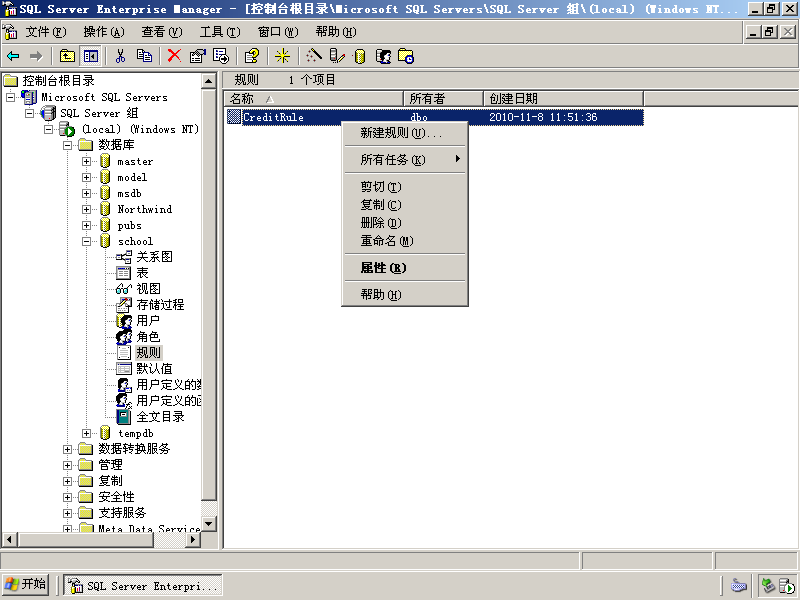Click the yellow New star icon
800x600 pixels.
(x=282, y=56)
